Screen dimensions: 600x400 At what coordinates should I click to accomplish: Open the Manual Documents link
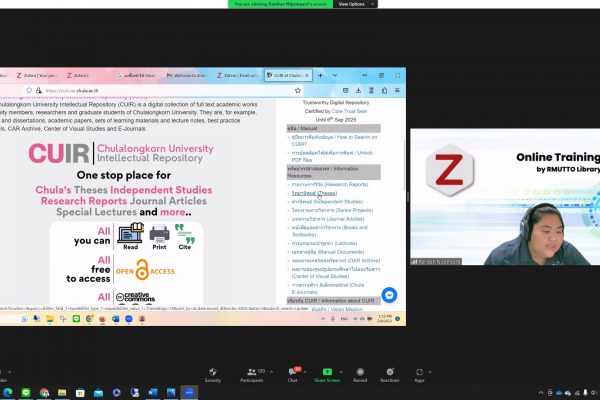[328, 252]
